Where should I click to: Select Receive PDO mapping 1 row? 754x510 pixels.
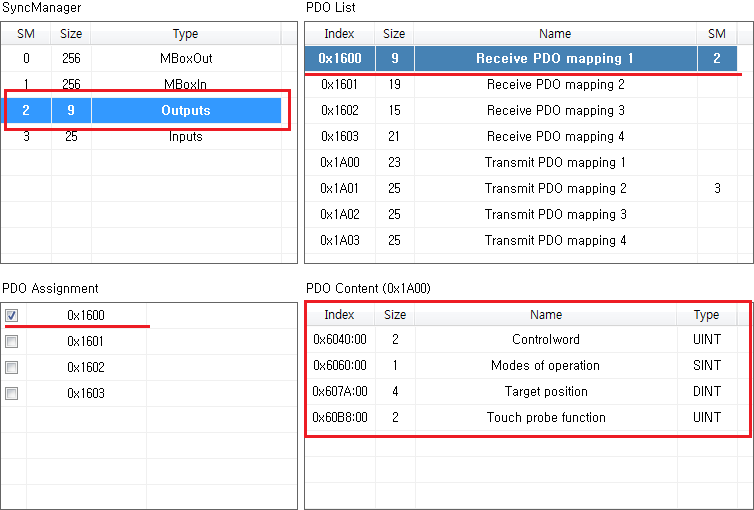pyautogui.click(x=555, y=58)
